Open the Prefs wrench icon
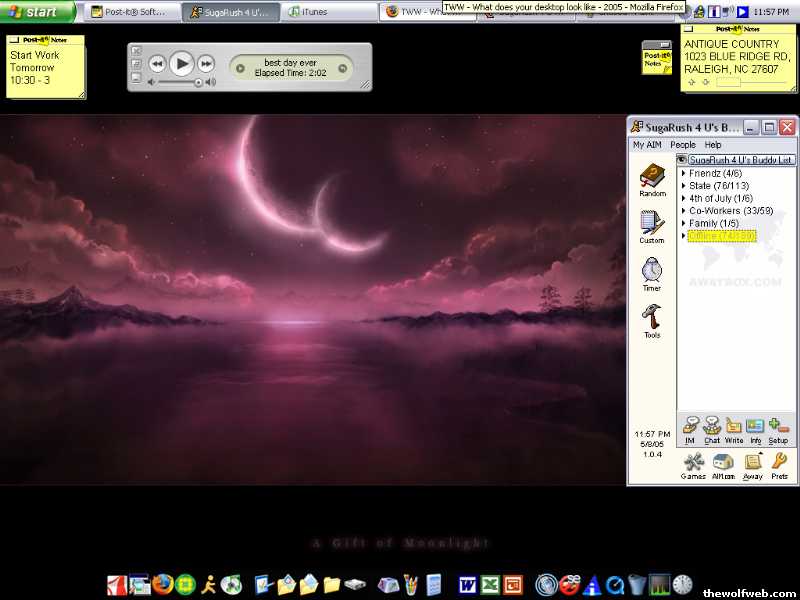 pyautogui.click(x=779, y=464)
